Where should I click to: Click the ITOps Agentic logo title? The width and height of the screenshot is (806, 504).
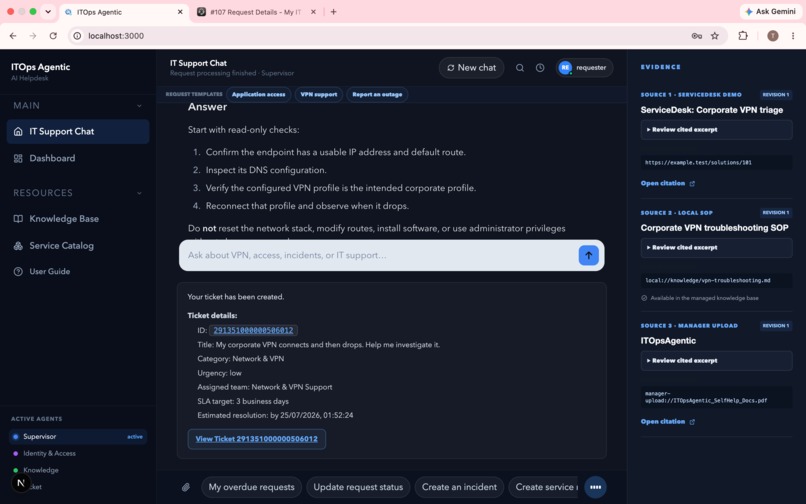(40, 67)
